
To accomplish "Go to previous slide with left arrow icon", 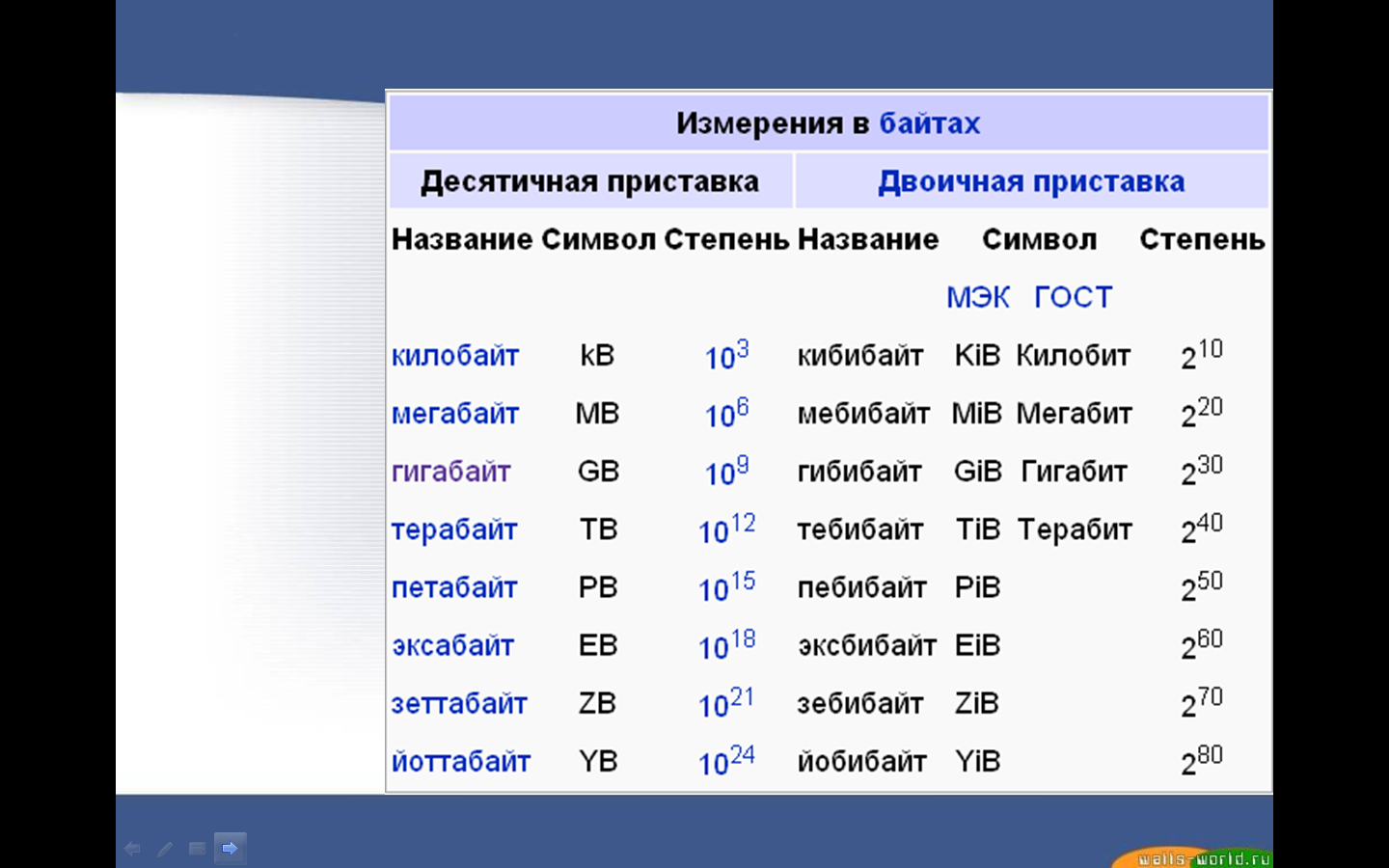I will (x=132, y=849).
